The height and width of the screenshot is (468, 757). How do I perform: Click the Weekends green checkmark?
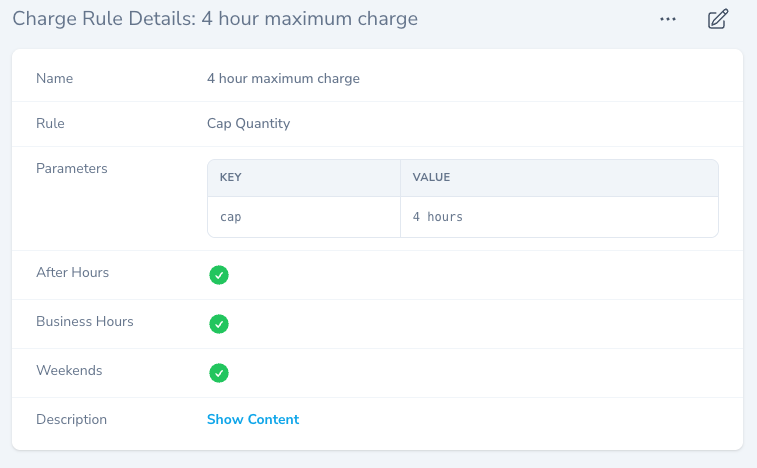(219, 373)
